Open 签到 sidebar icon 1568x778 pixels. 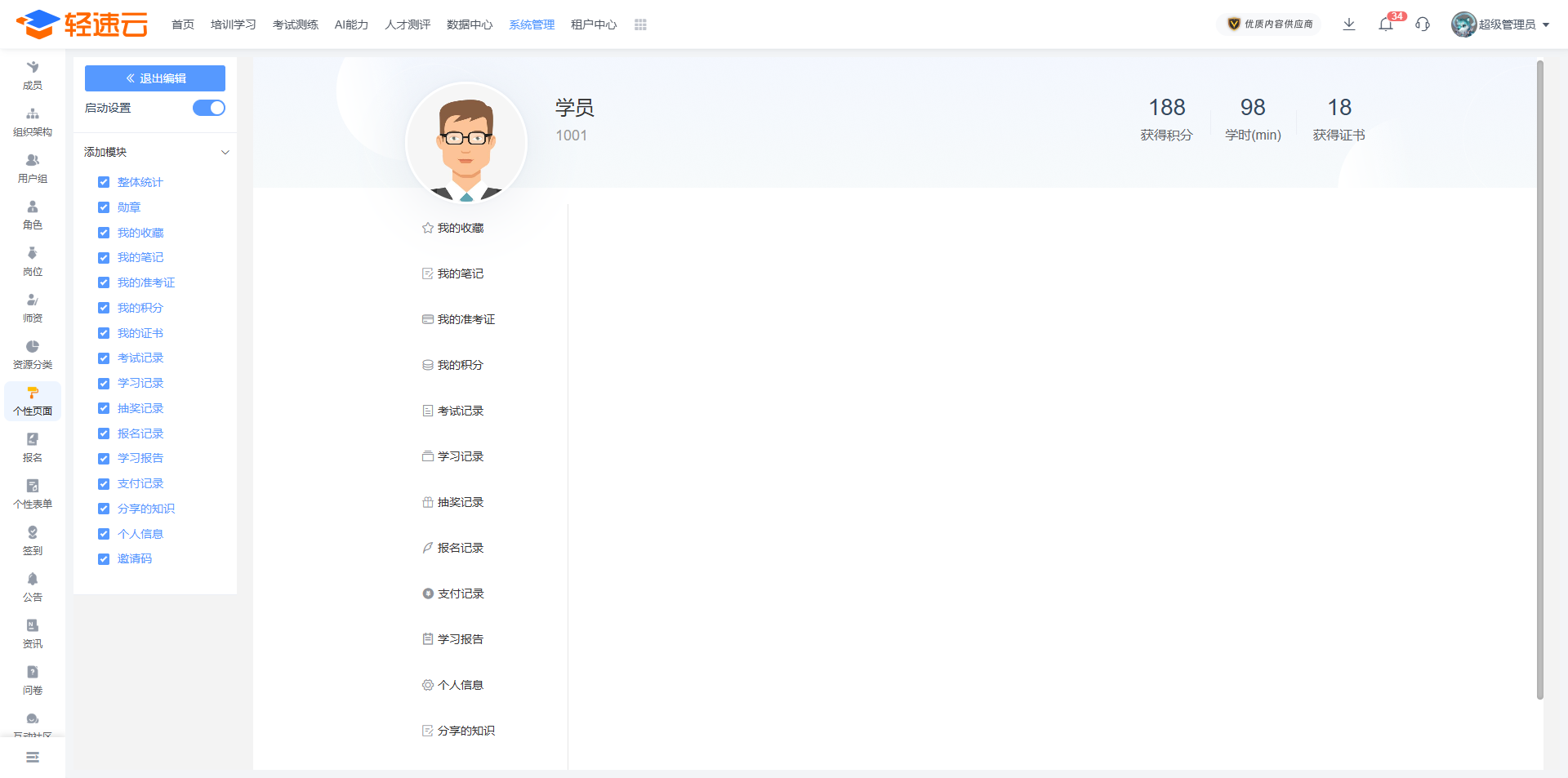tap(33, 540)
